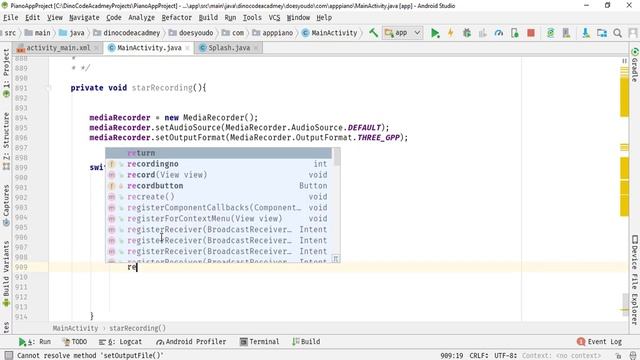Viewport: 640px width, 360px height.
Task: Click the Make Project hammer icon
Action: click(373, 33)
